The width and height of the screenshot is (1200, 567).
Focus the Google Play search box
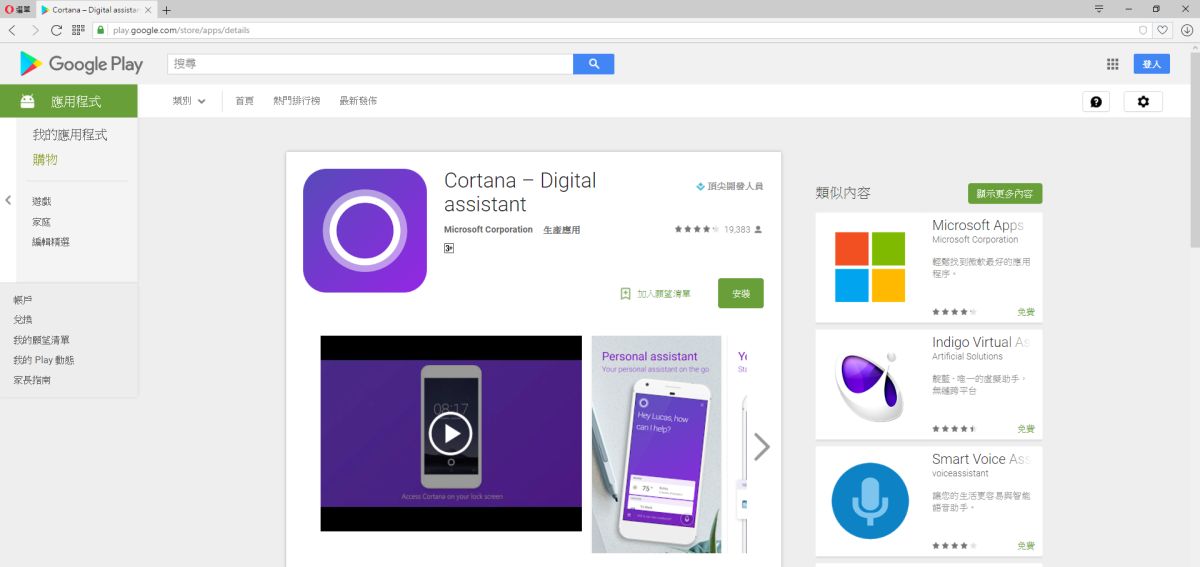coord(370,64)
